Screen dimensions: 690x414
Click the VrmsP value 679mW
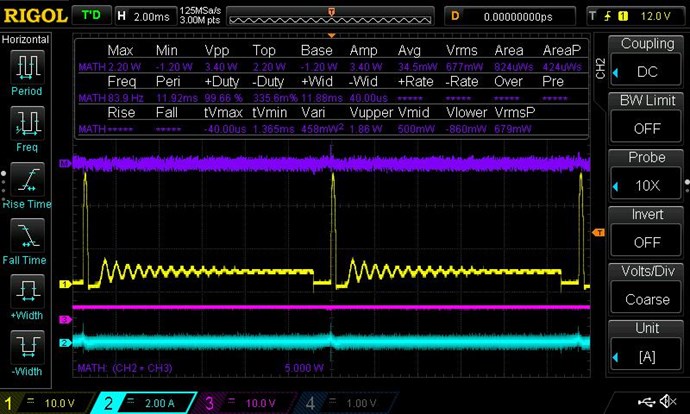pos(513,129)
